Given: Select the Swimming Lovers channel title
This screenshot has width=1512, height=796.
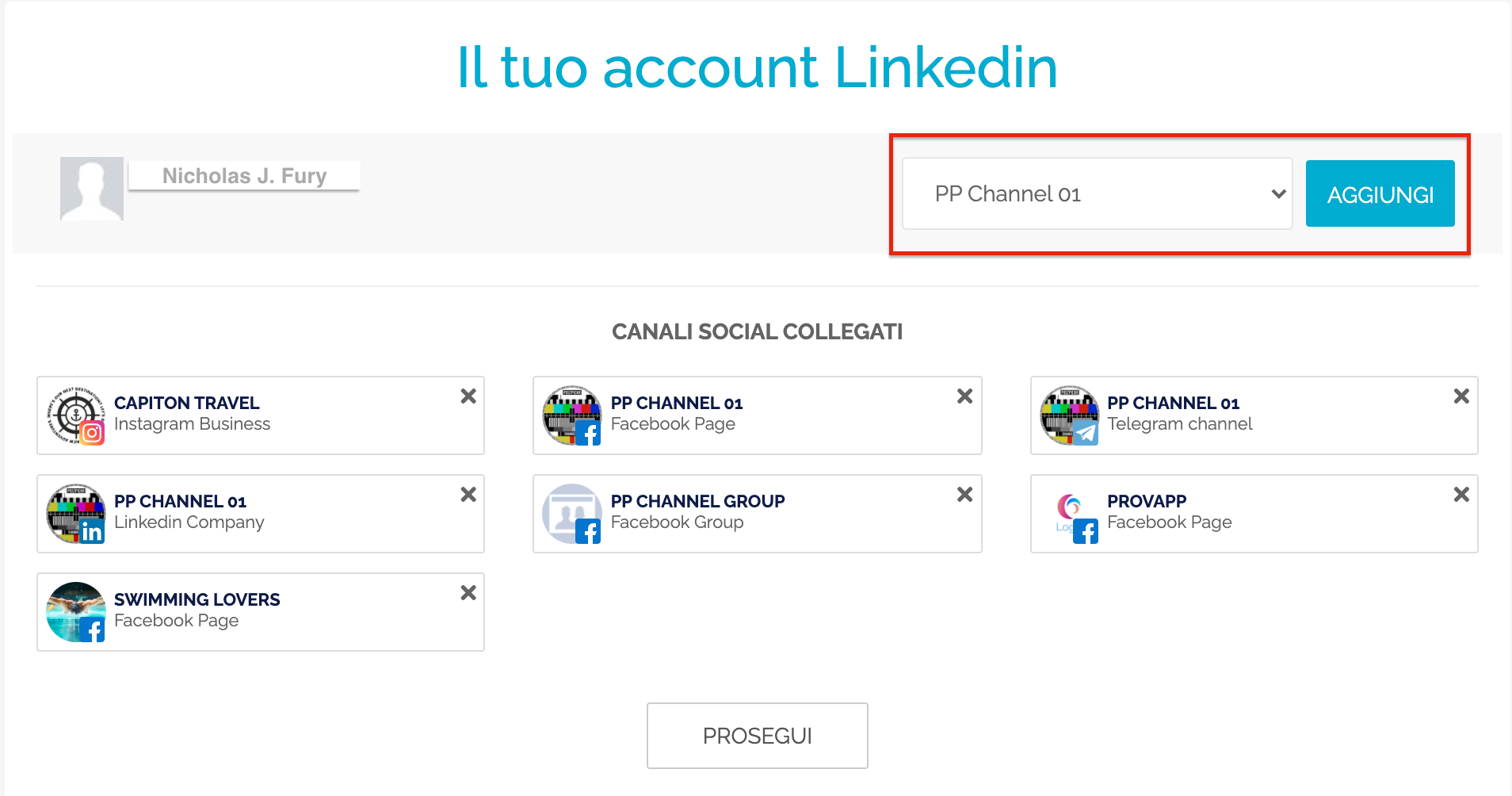Looking at the screenshot, I should pos(197,599).
